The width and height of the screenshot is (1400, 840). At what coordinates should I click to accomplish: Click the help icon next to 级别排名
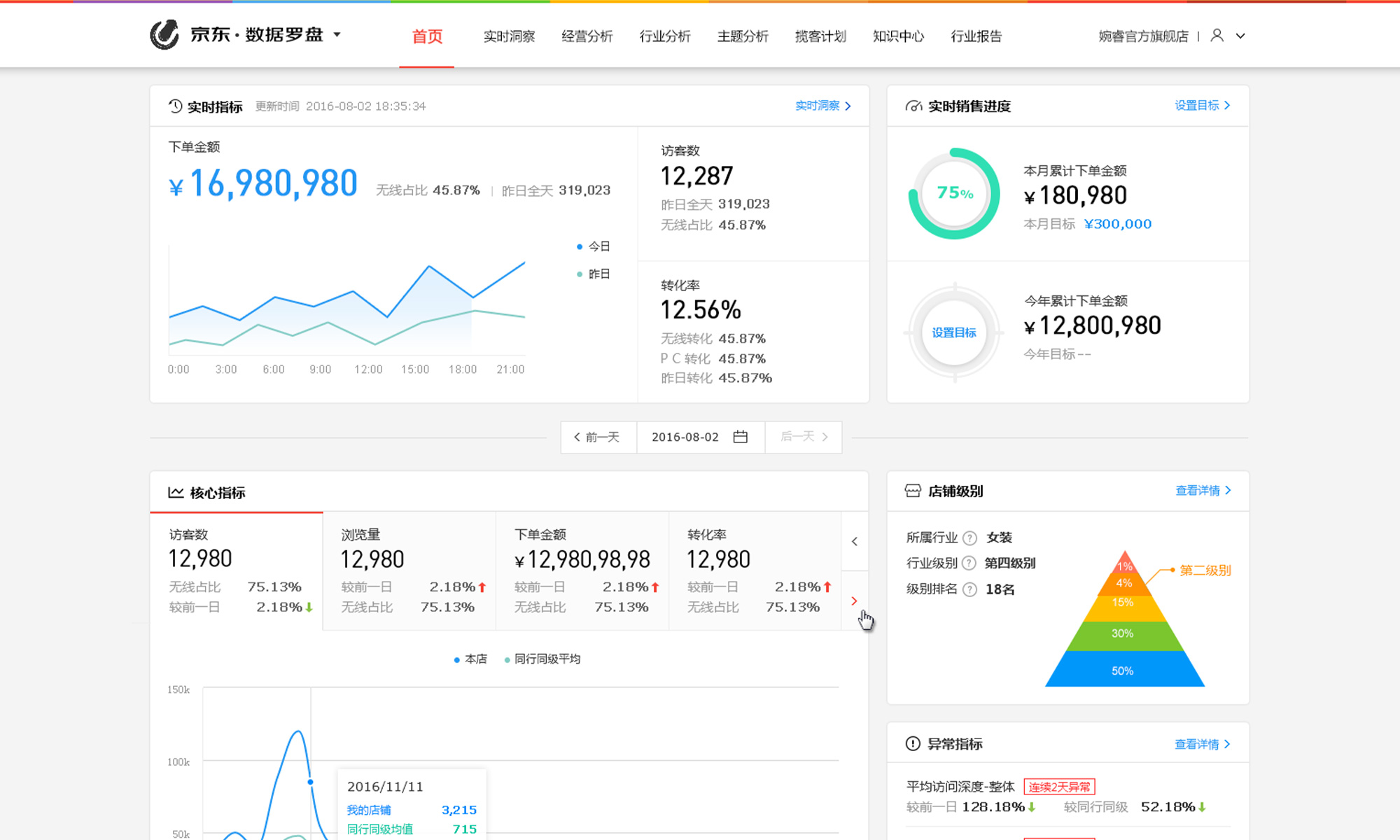[969, 589]
